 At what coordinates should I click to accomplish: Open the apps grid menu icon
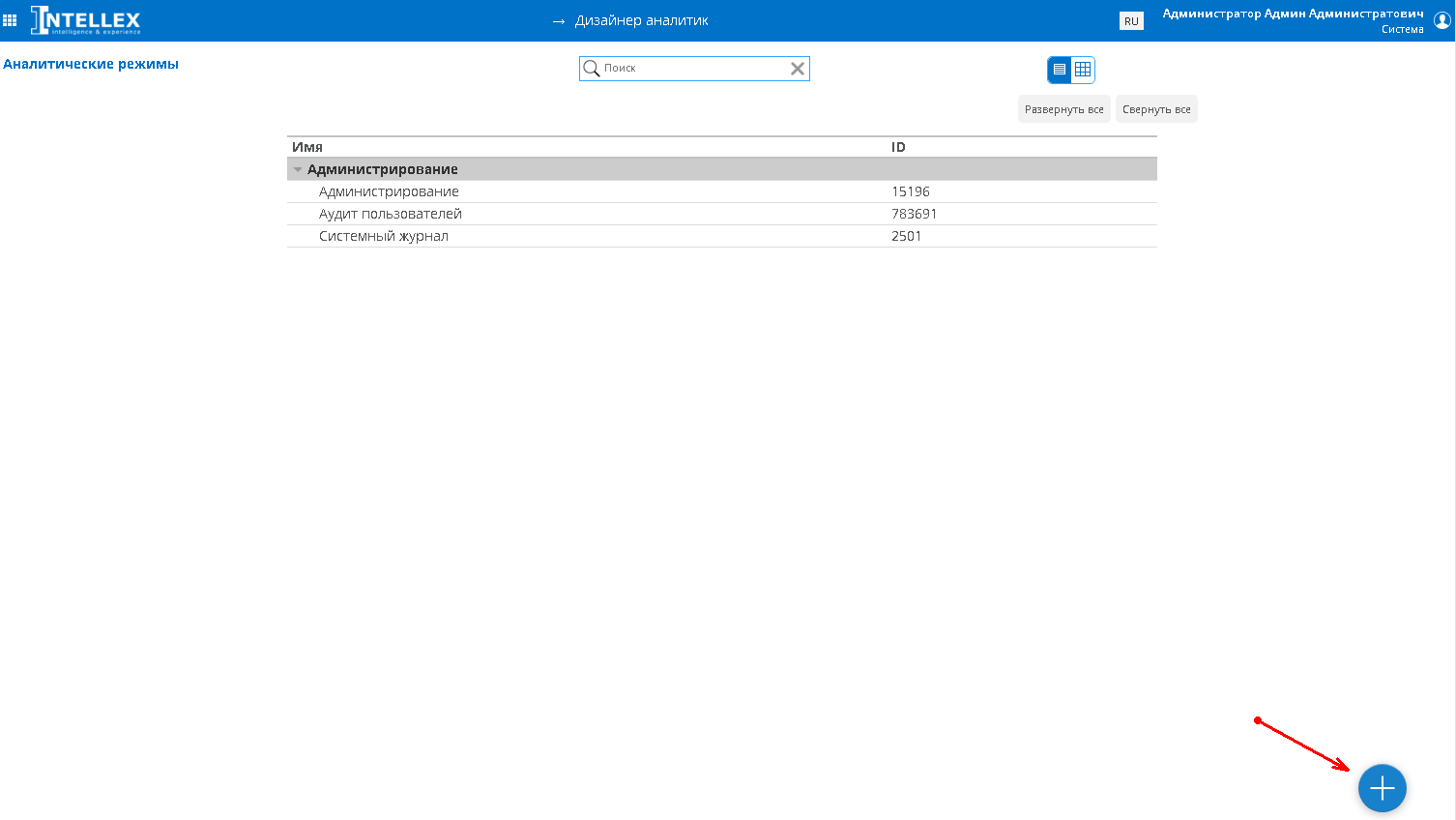pos(10,20)
